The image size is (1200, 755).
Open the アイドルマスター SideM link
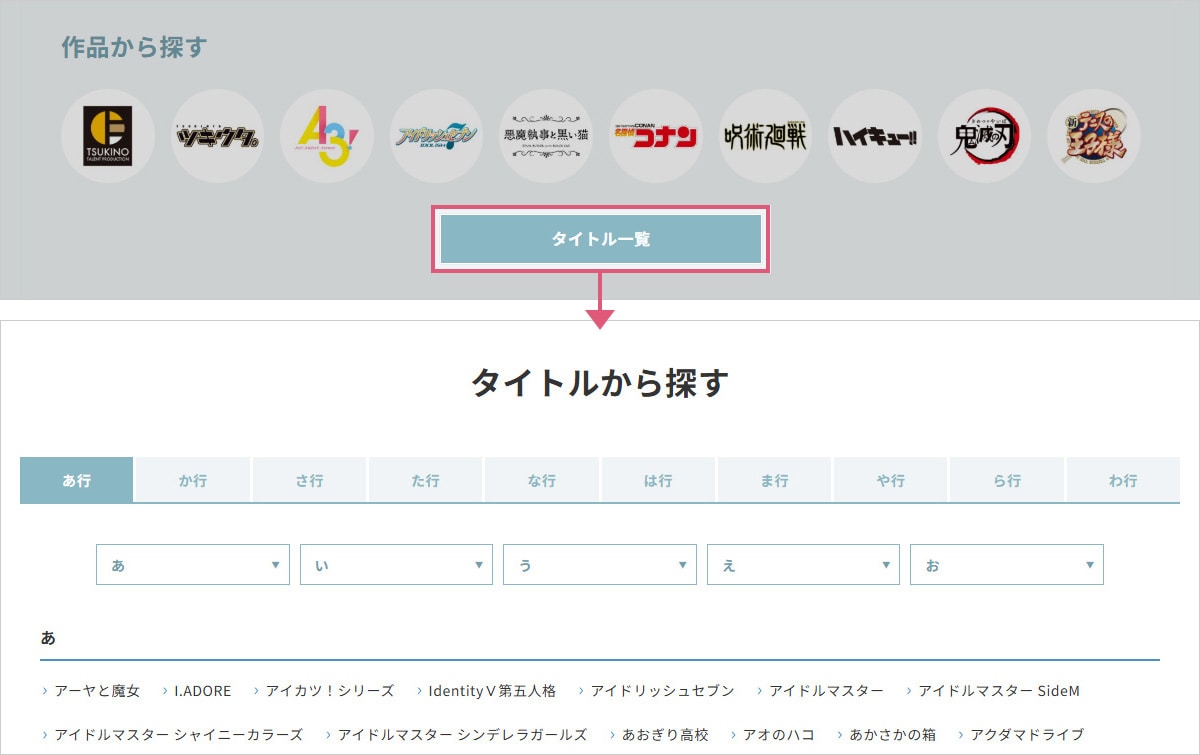point(999,691)
